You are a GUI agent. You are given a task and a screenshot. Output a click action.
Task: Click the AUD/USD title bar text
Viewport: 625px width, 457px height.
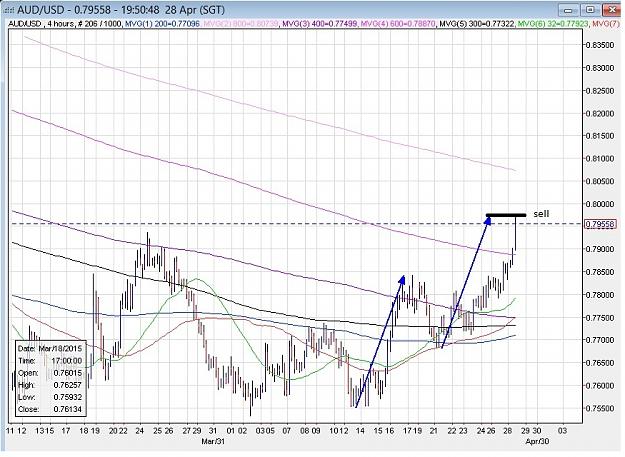(119, 10)
